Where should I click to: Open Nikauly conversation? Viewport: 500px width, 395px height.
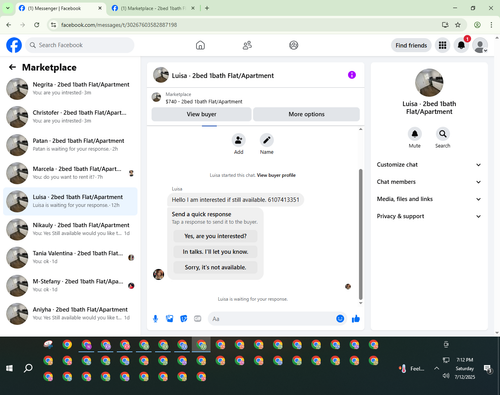[x=70, y=229]
